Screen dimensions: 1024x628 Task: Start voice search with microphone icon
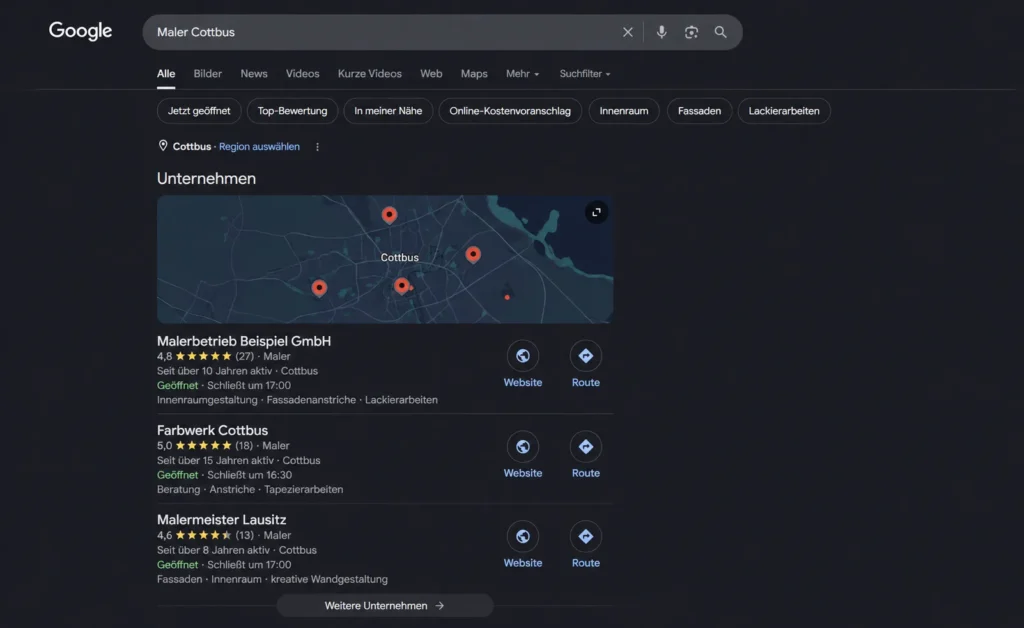click(x=662, y=32)
